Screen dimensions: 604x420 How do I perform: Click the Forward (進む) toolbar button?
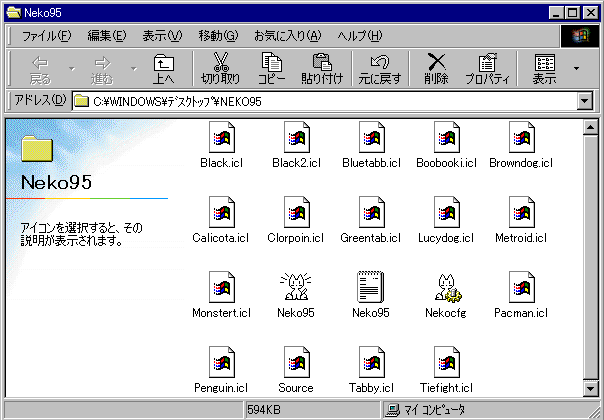coord(102,69)
